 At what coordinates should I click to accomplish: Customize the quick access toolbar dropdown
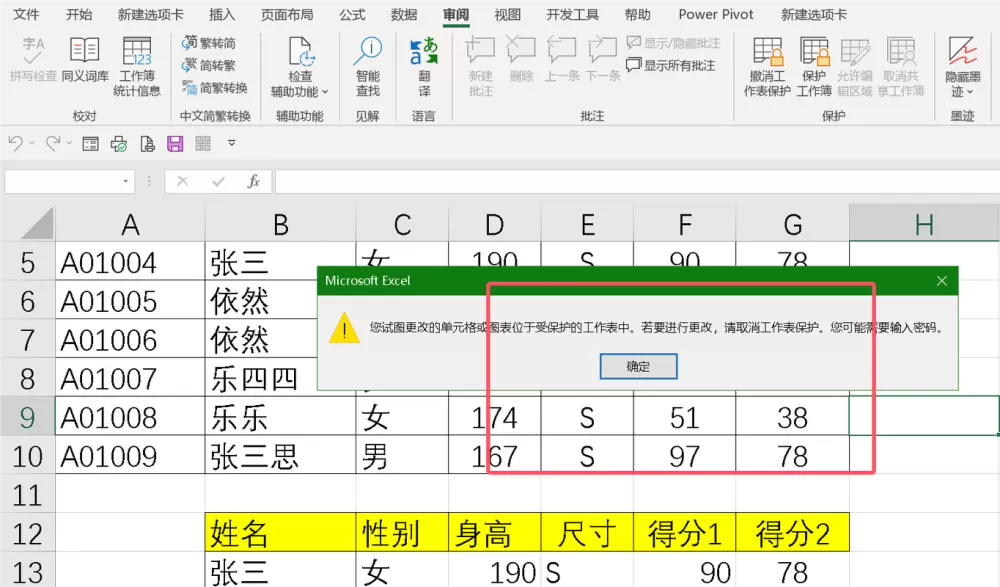tap(232, 144)
